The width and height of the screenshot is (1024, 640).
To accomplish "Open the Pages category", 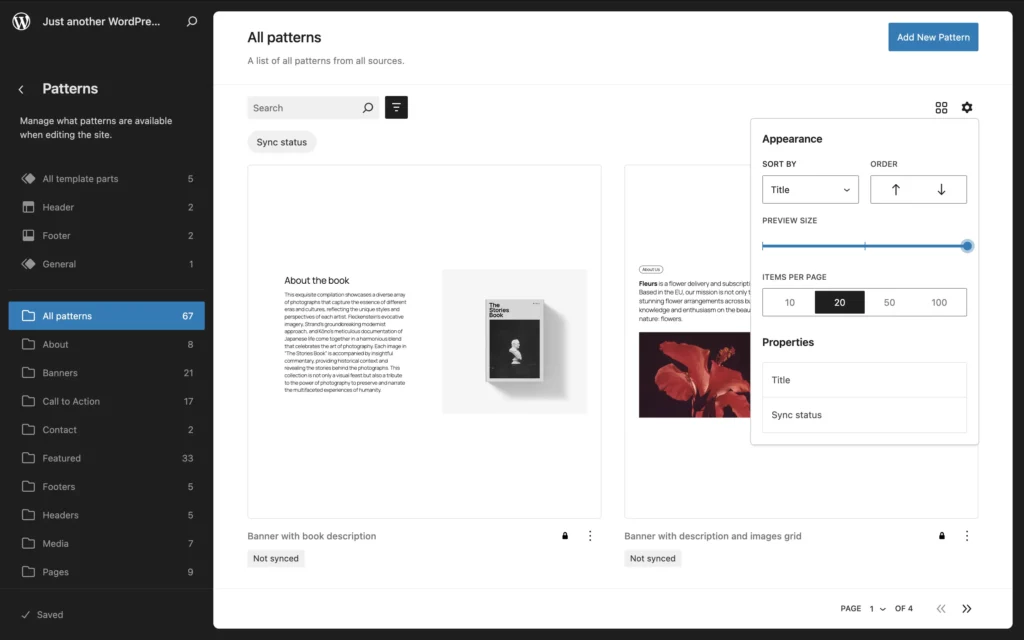I will (106, 572).
